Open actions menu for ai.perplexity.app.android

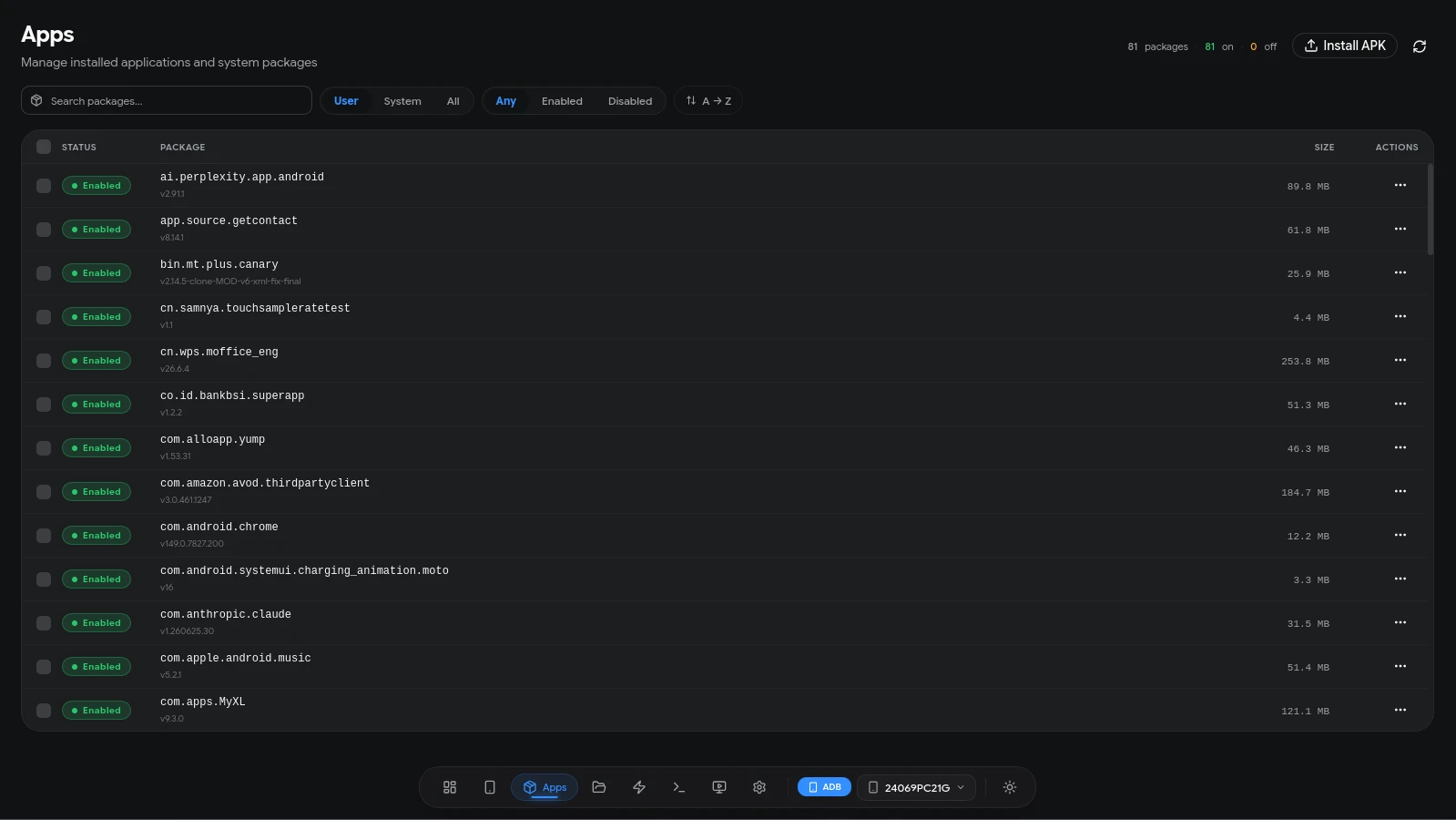coord(1400,186)
